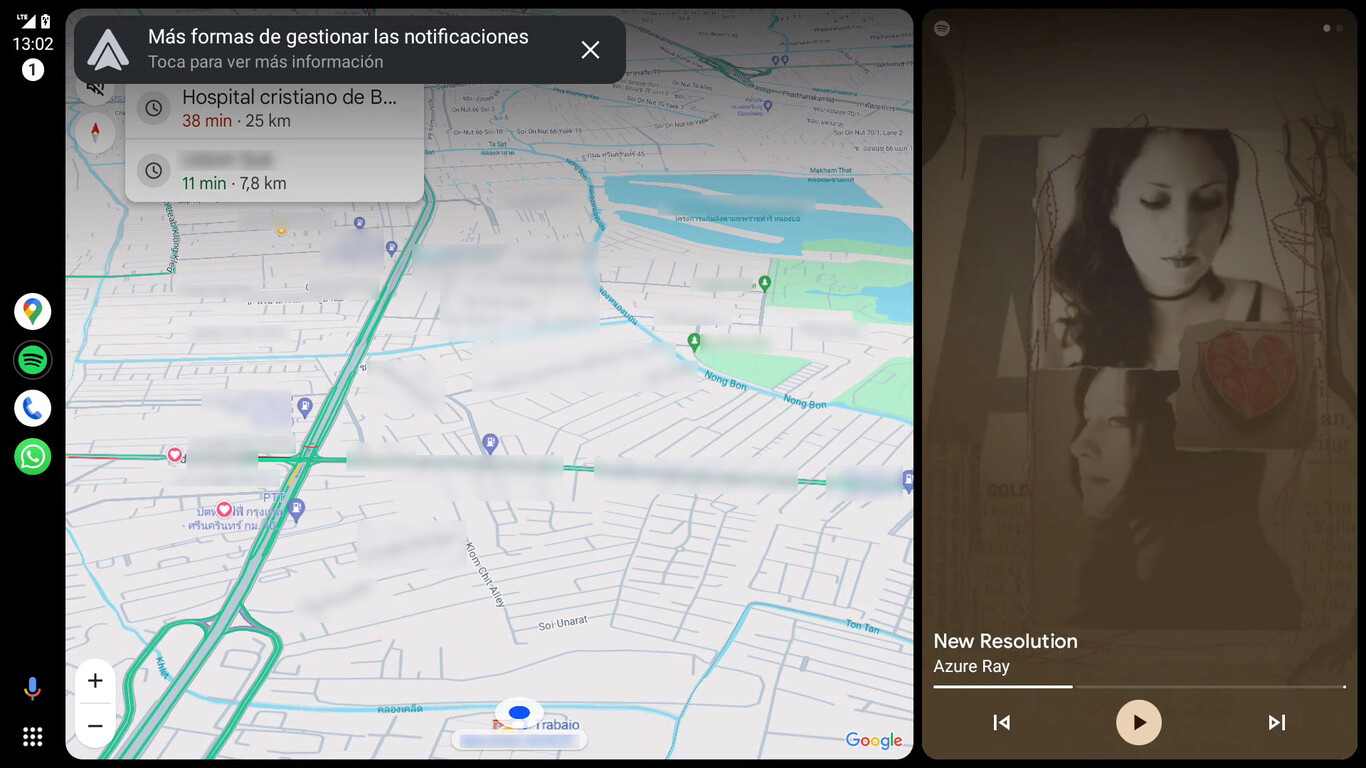Screen dimensions: 1366x768
Task: Choose the 11 min · 7,8 km destination suggestion
Action: tap(274, 170)
